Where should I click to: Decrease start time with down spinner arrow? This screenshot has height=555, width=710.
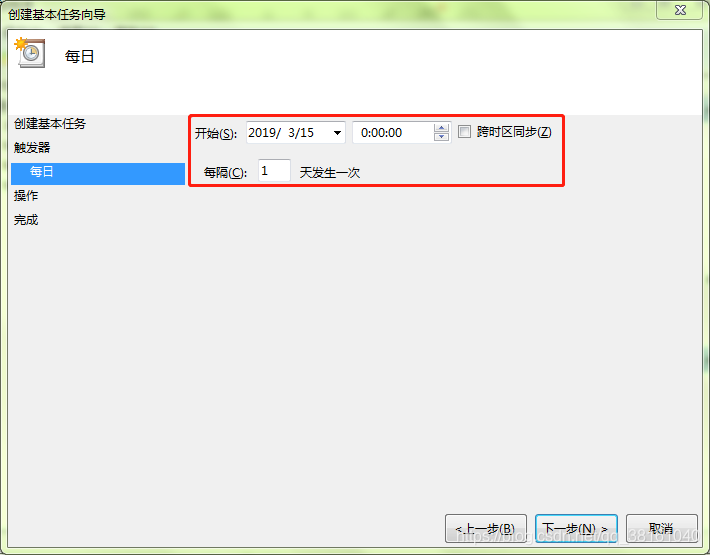click(x=441, y=137)
